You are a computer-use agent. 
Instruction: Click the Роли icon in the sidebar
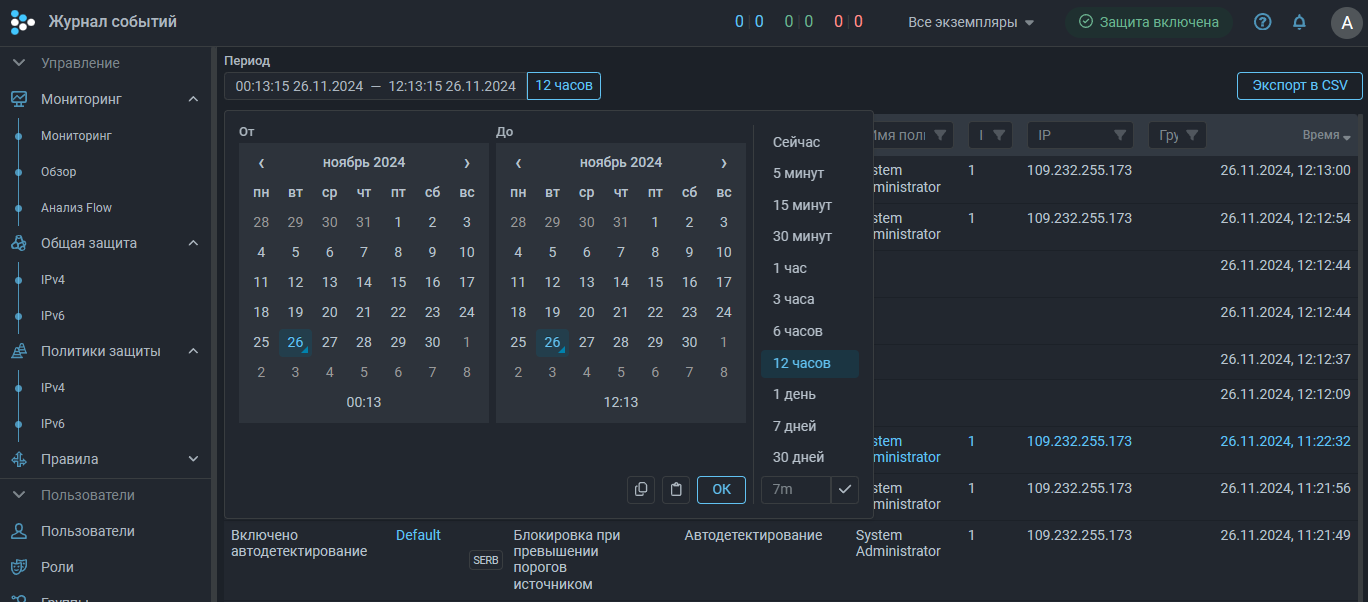tap(18, 567)
